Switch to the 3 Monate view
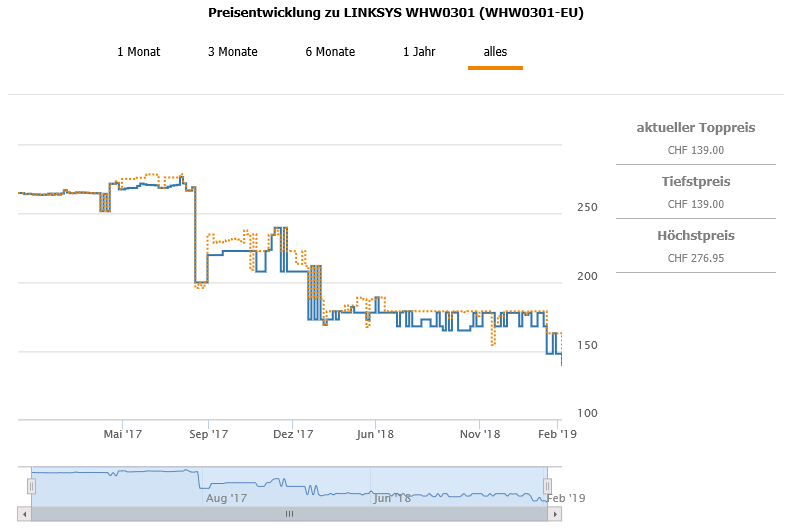 (x=232, y=52)
